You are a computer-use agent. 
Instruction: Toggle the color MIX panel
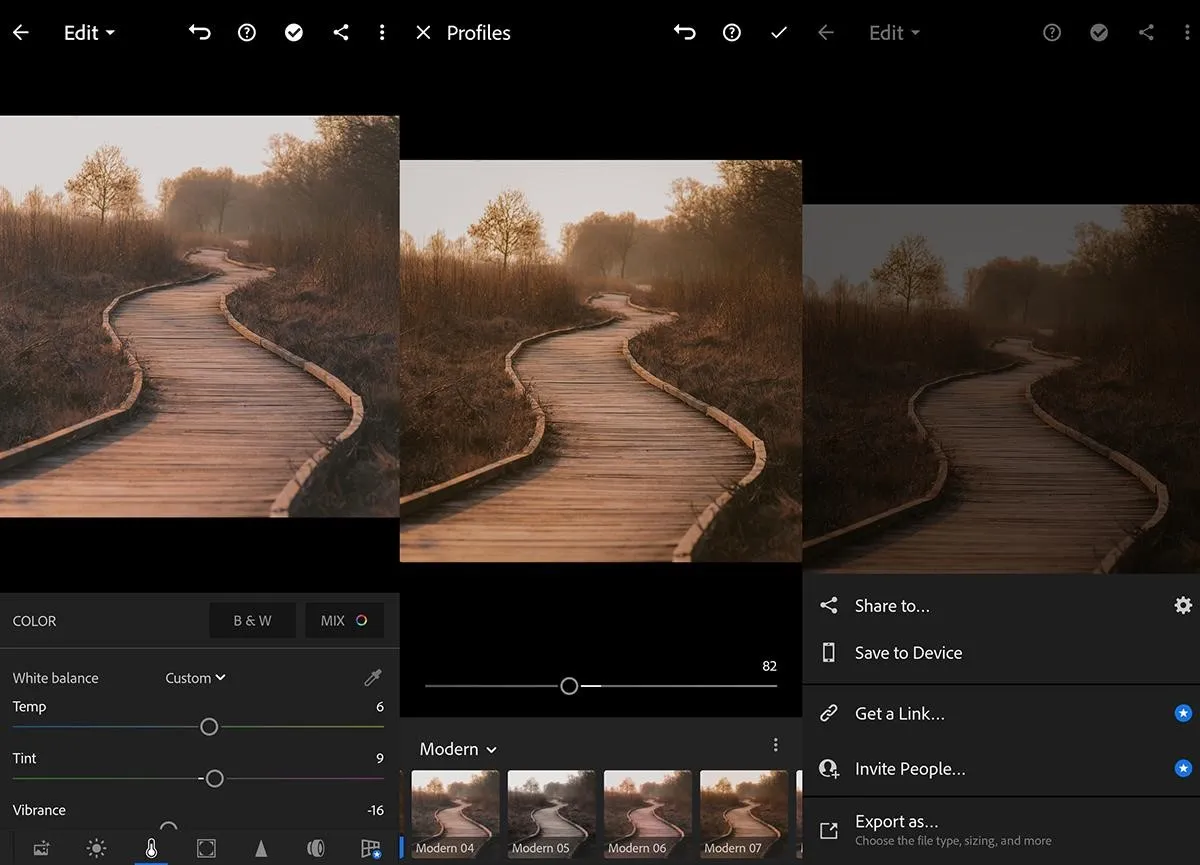click(344, 620)
